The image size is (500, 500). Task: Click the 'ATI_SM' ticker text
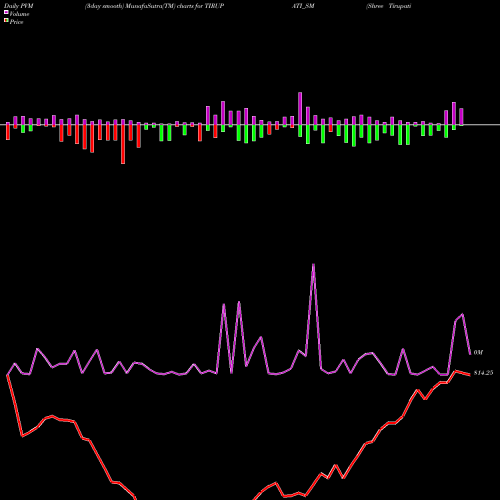coord(303,6)
